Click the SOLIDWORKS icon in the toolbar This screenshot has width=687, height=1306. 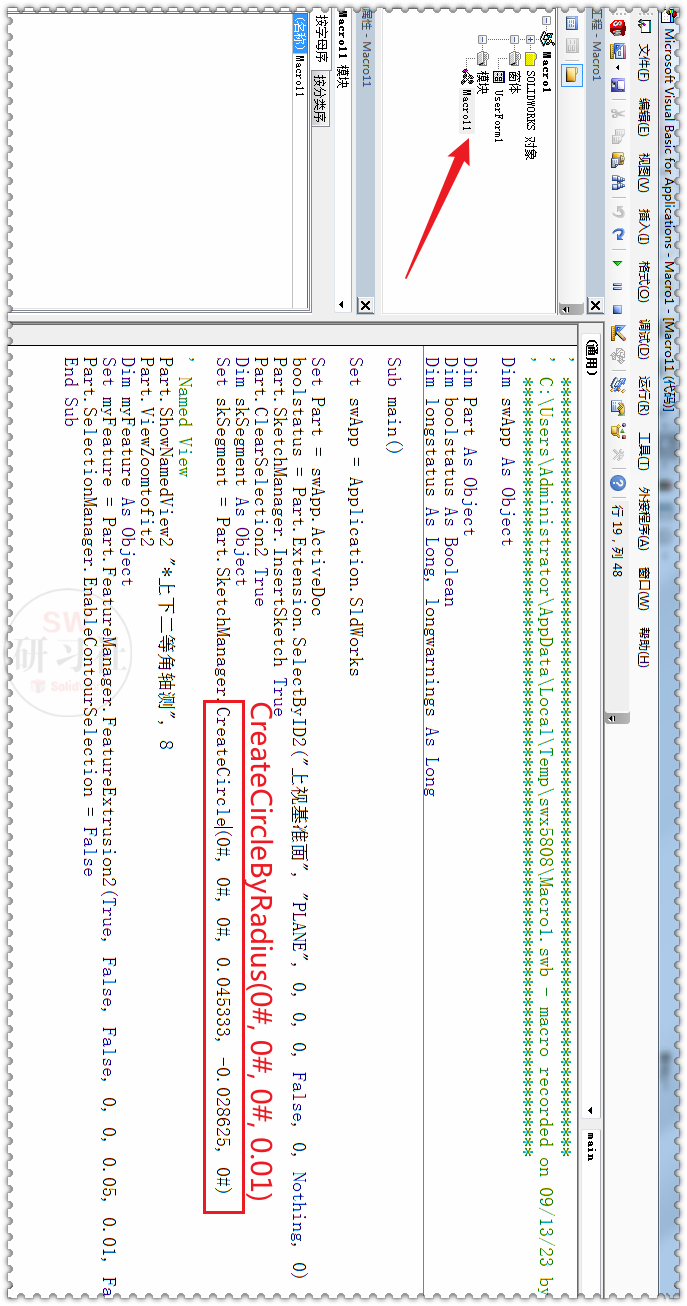618,27
